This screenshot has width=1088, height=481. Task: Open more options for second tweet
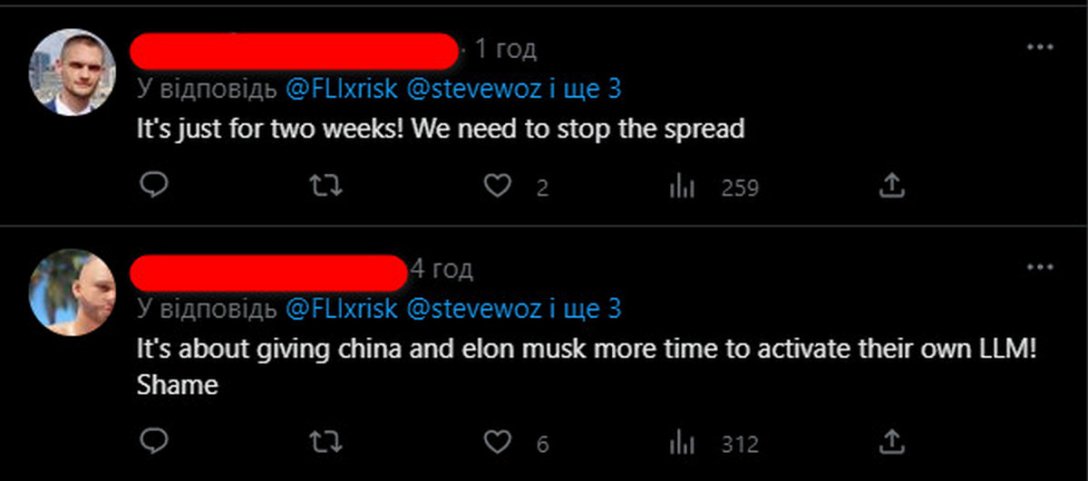(1040, 267)
